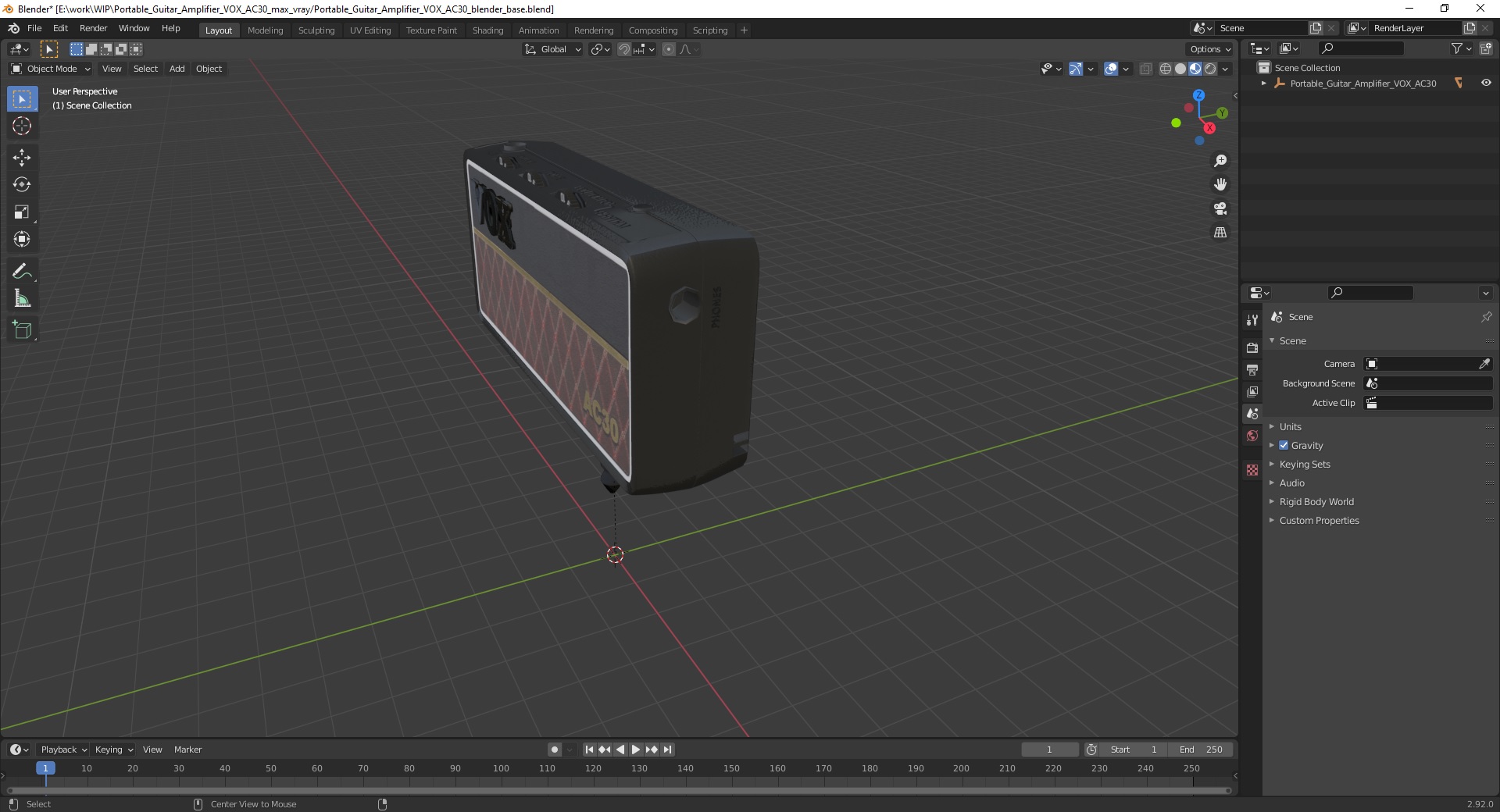Toggle auto keying record button
Screen dimensions: 1500x812
point(555,750)
